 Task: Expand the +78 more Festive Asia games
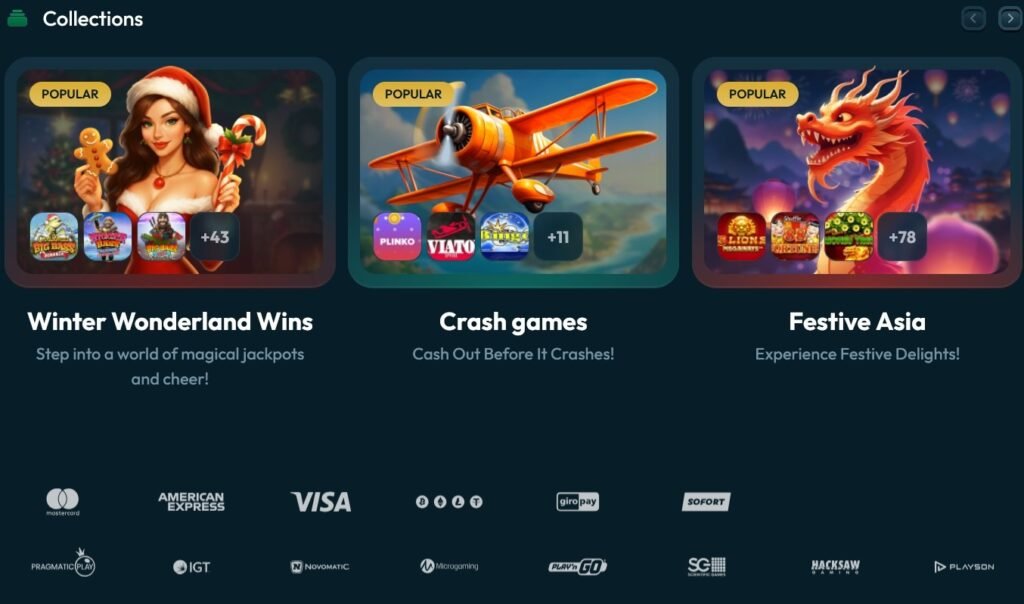[902, 237]
